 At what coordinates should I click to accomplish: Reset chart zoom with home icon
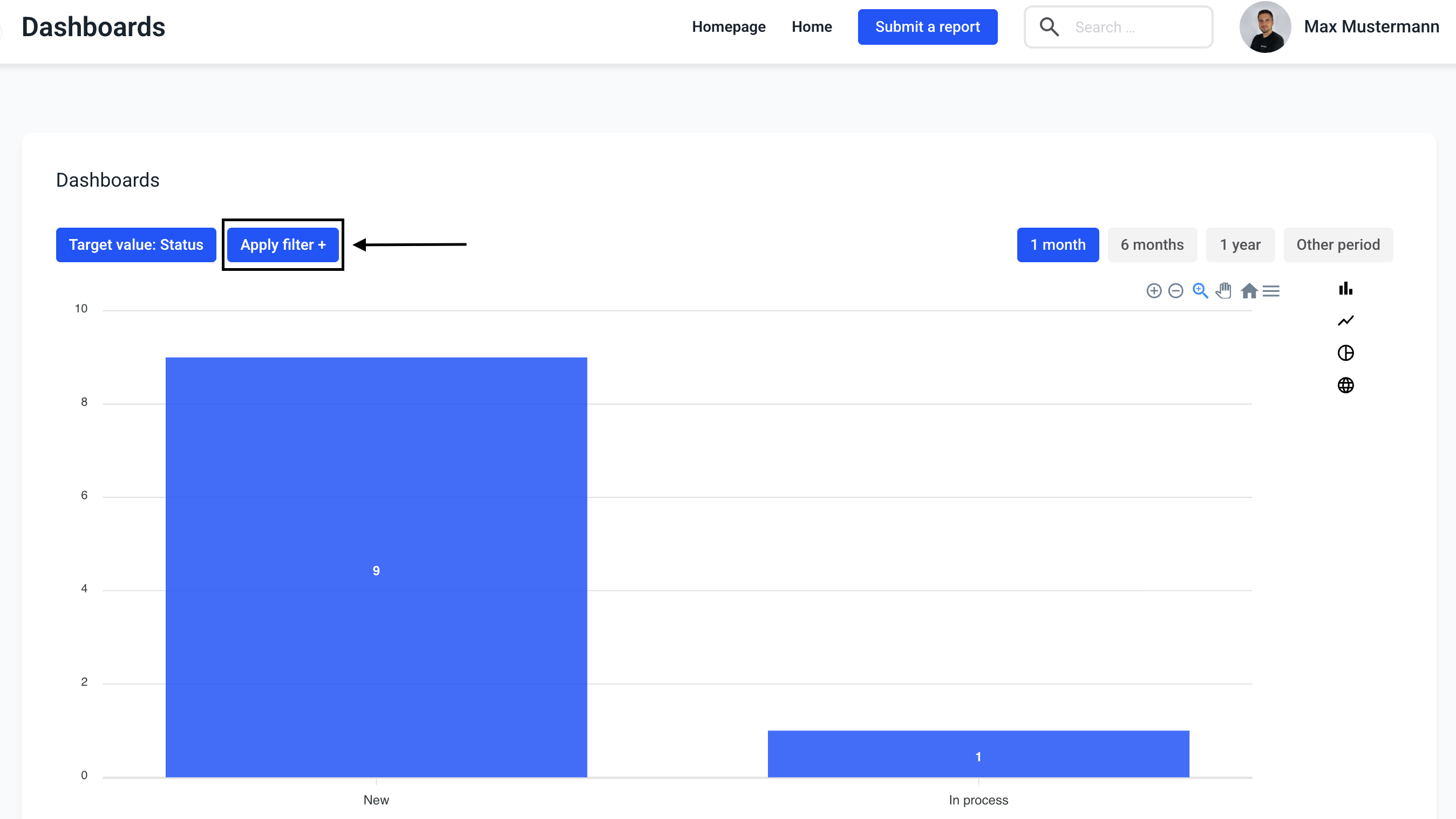coord(1249,290)
